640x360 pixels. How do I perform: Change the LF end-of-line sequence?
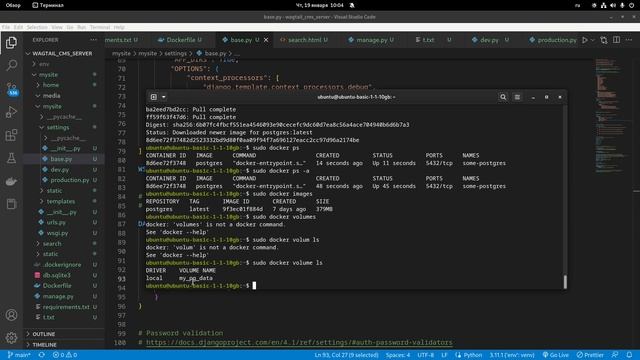point(444,355)
